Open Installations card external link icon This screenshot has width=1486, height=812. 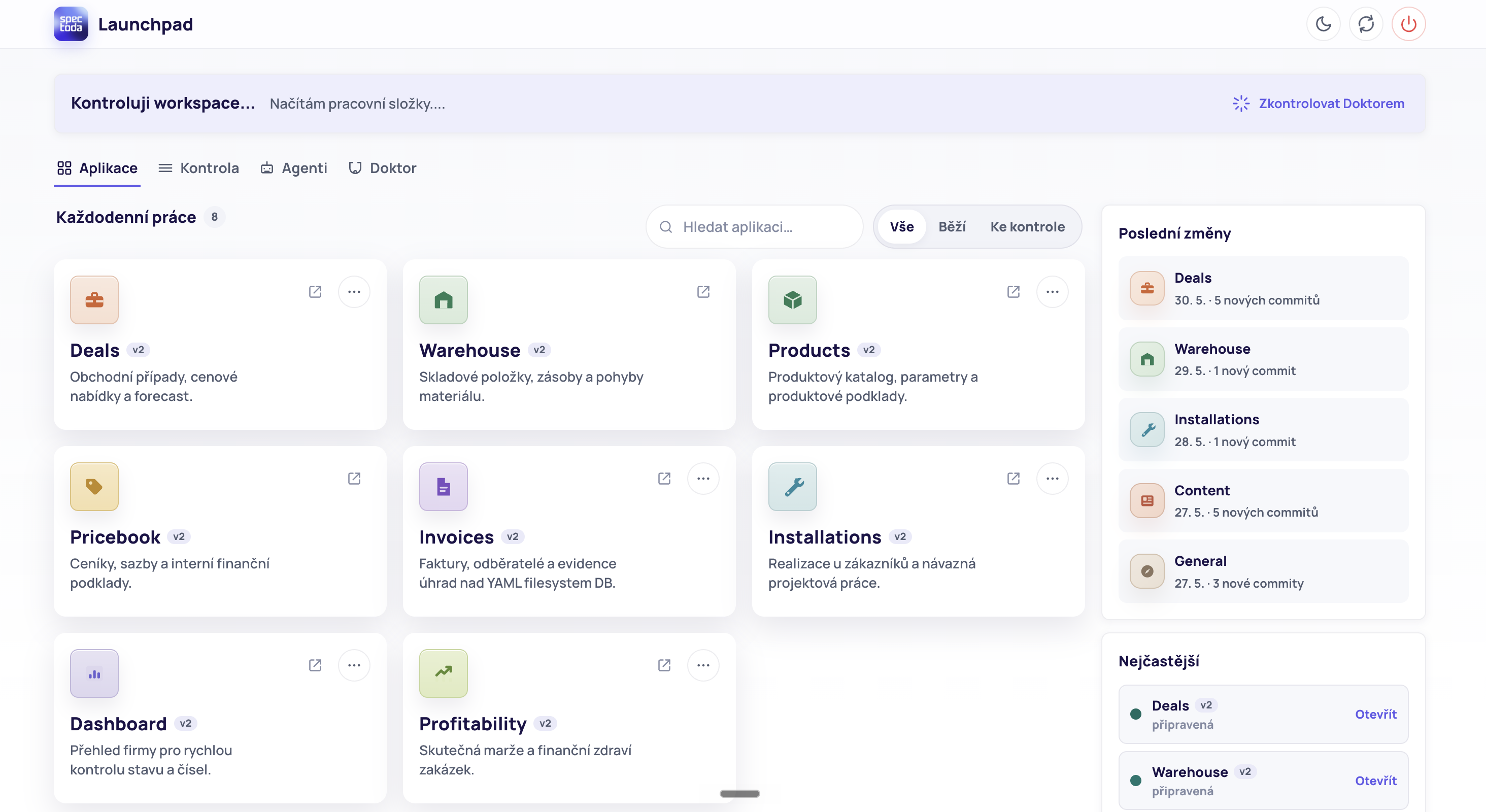point(1014,479)
